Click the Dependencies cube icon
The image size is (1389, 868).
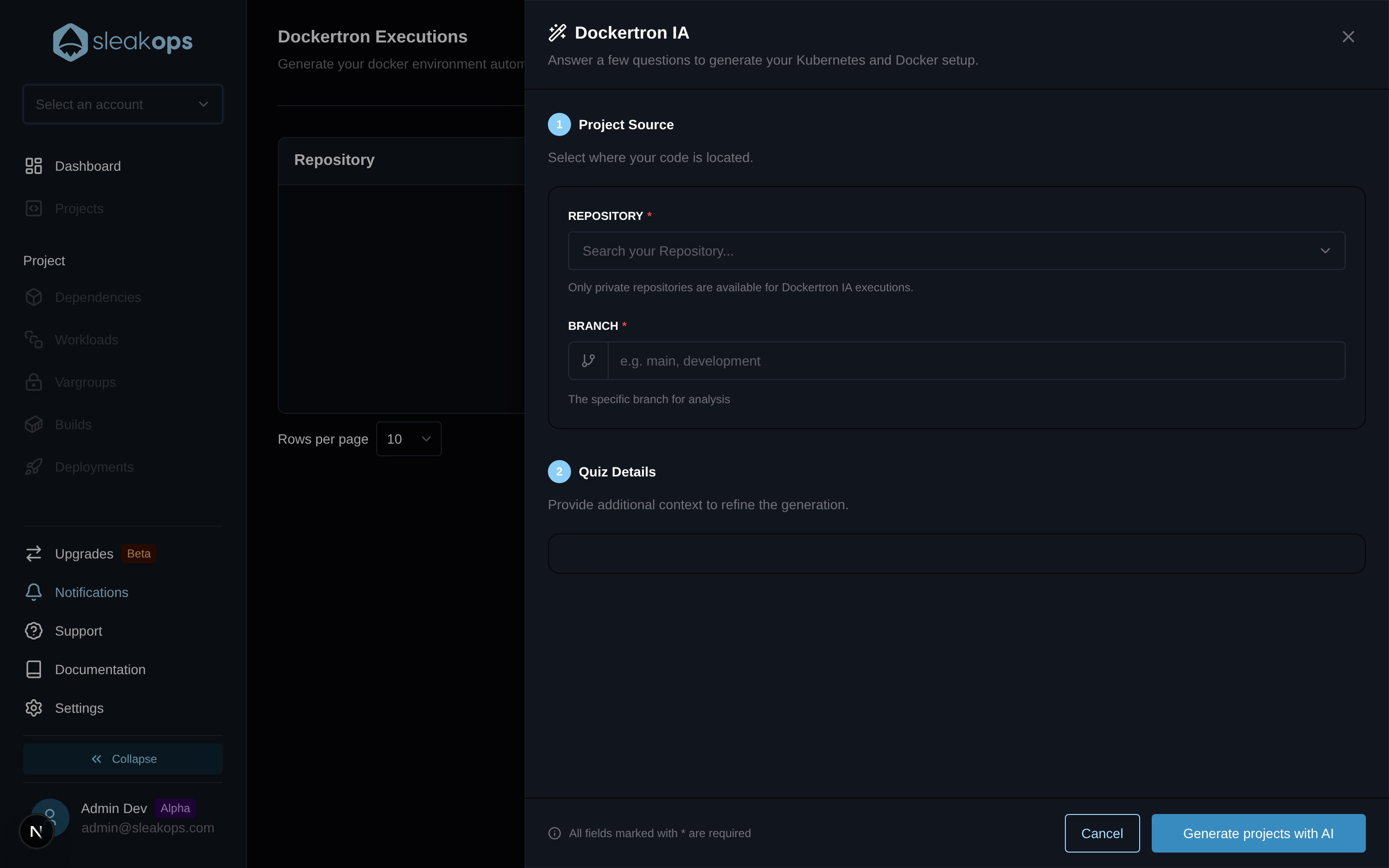pyautogui.click(x=34, y=298)
